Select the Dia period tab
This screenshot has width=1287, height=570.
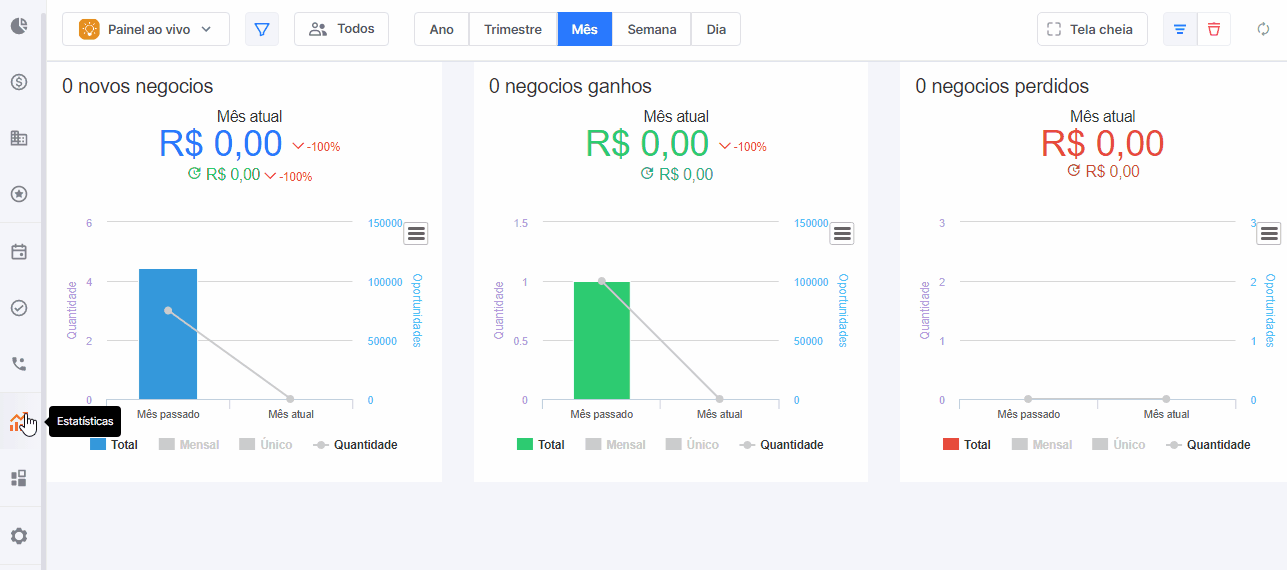pos(716,29)
